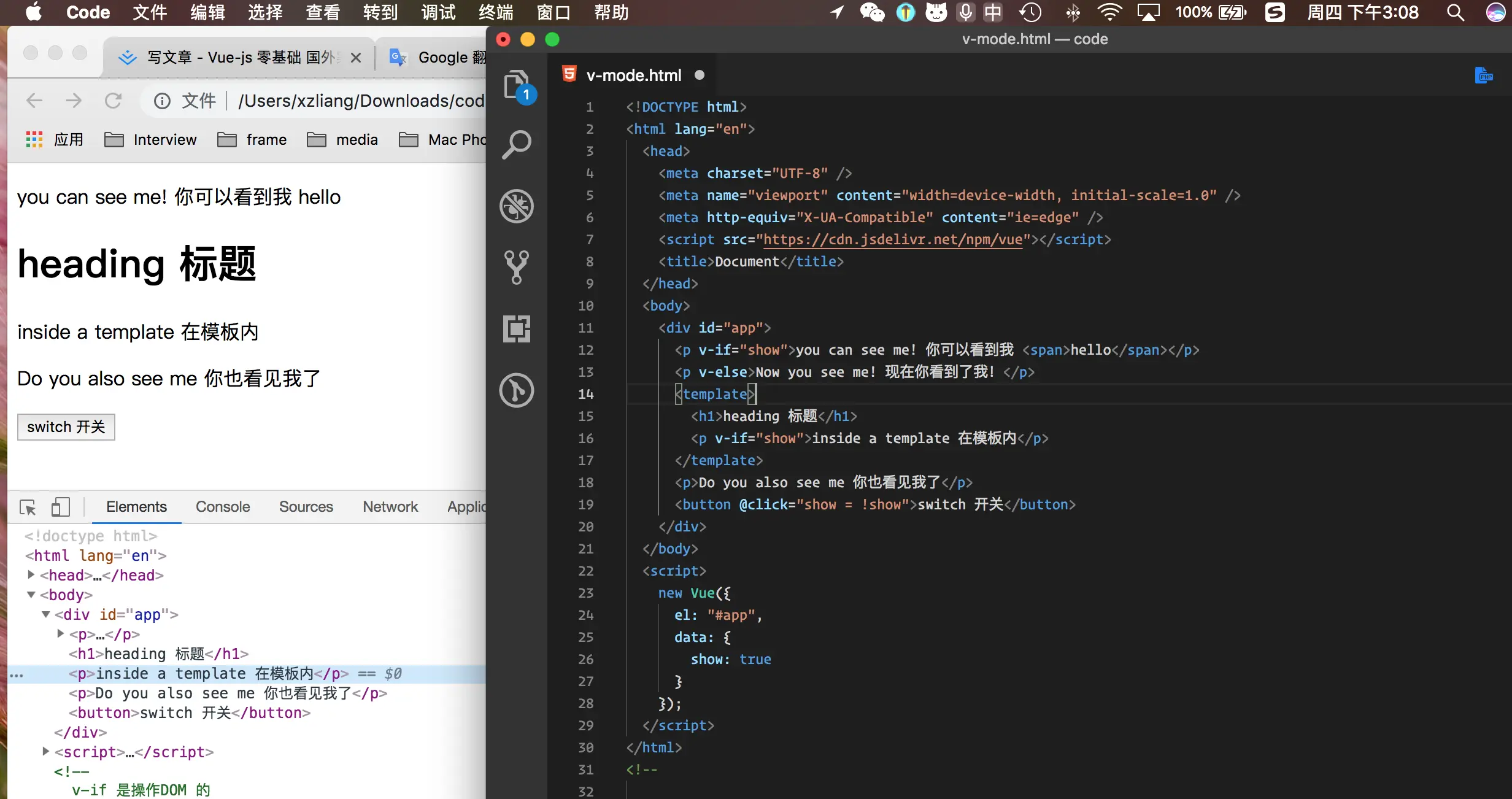Open the Debug panel with bug icon
The height and width of the screenshot is (799, 1512).
point(516,206)
